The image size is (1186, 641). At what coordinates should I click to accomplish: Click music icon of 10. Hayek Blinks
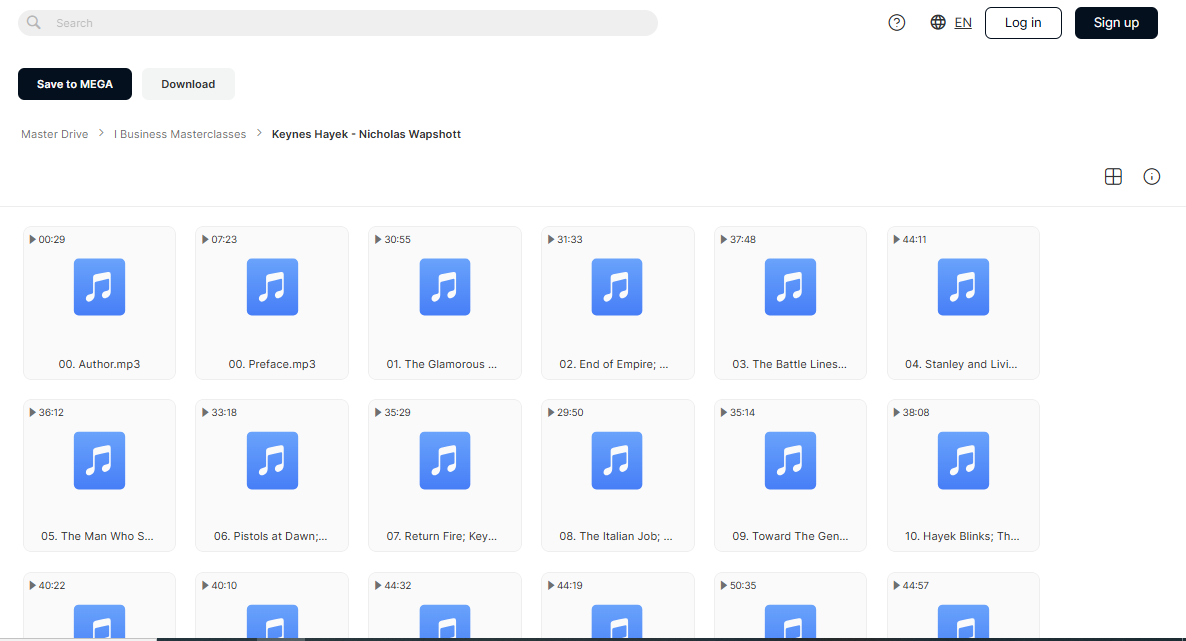[963, 460]
